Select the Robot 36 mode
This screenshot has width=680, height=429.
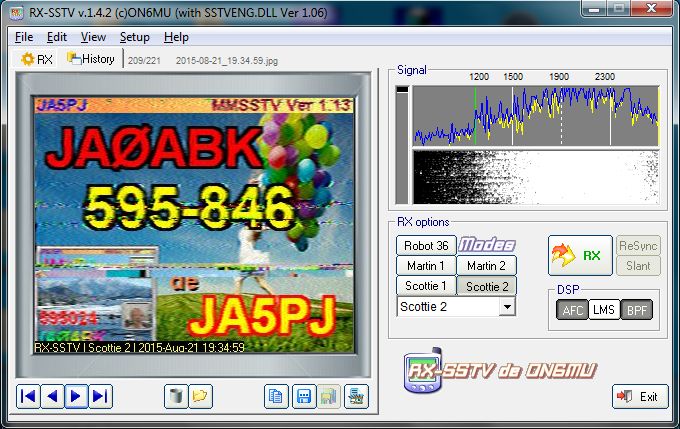point(426,246)
